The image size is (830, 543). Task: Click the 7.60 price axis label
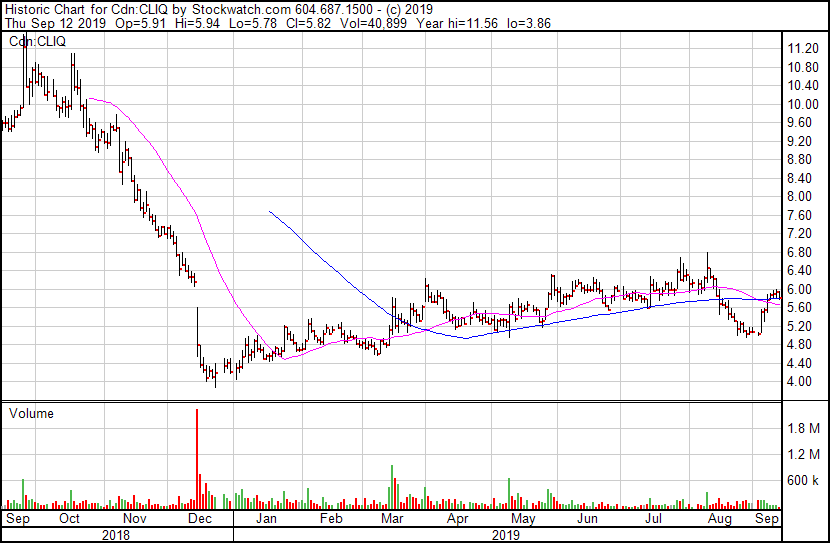[x=799, y=215]
